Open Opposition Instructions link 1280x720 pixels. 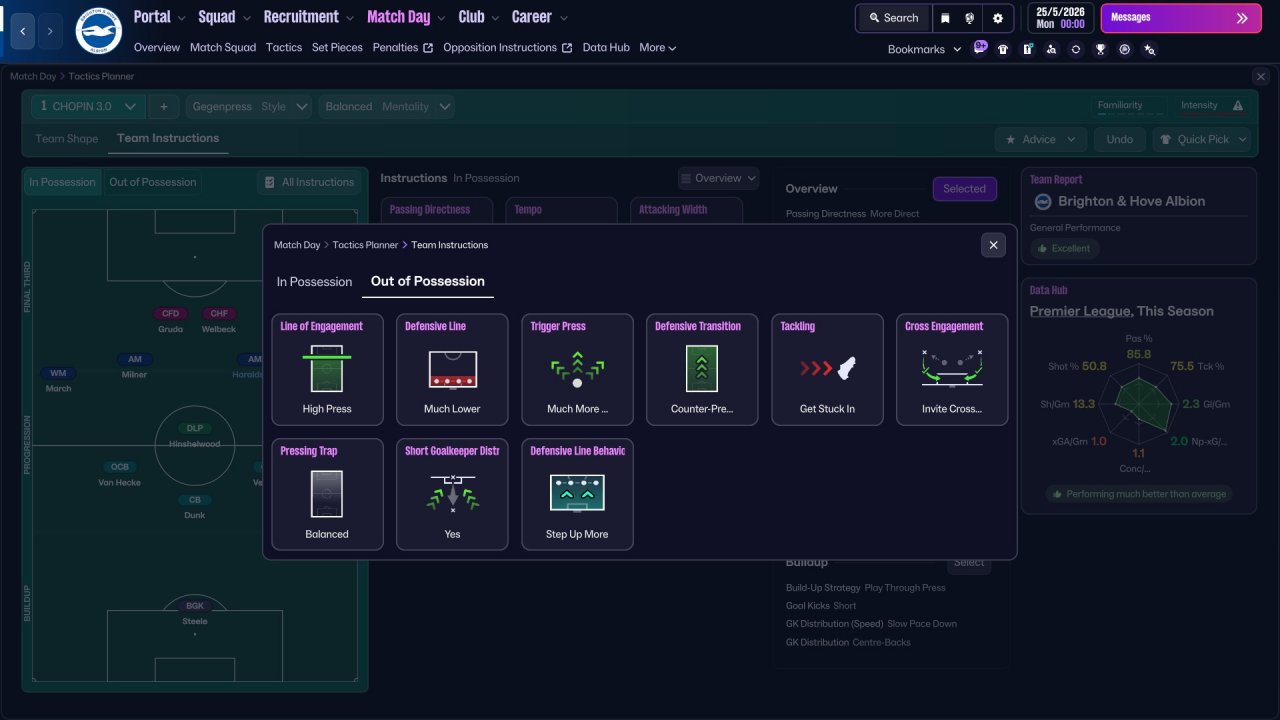point(507,47)
